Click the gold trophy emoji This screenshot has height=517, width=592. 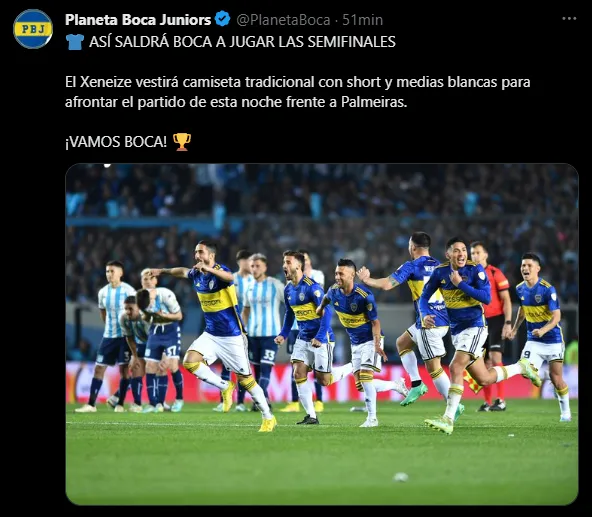tap(182, 142)
